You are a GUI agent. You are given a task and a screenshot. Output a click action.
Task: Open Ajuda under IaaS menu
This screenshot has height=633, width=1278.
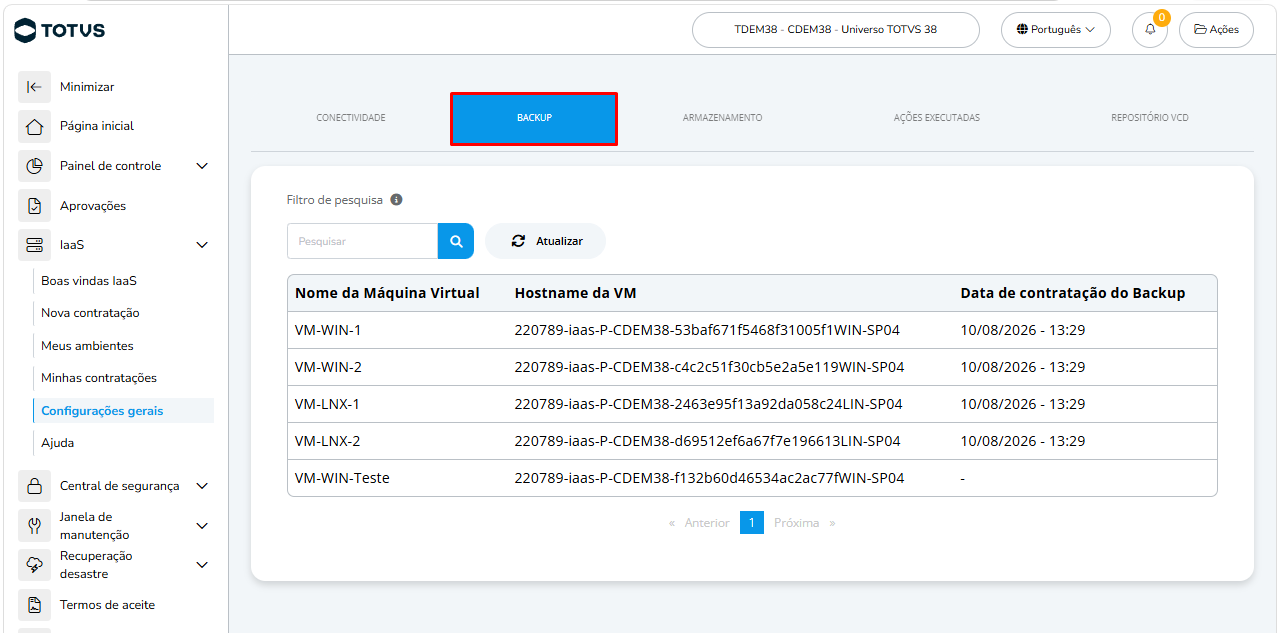(x=57, y=443)
